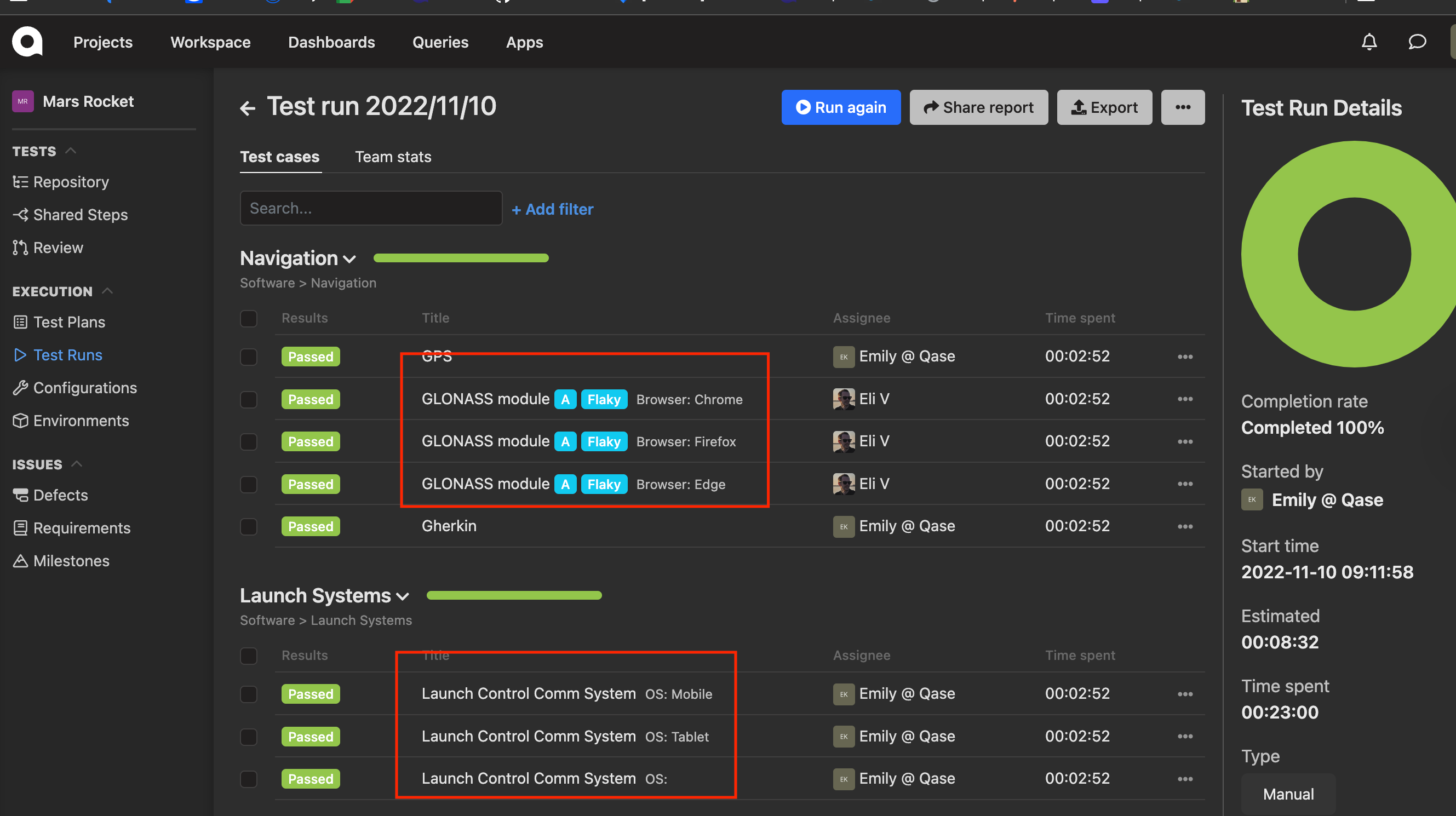The height and width of the screenshot is (816, 1456).
Task: Check GLONASS module Browser: Firefox row
Action: click(249, 441)
